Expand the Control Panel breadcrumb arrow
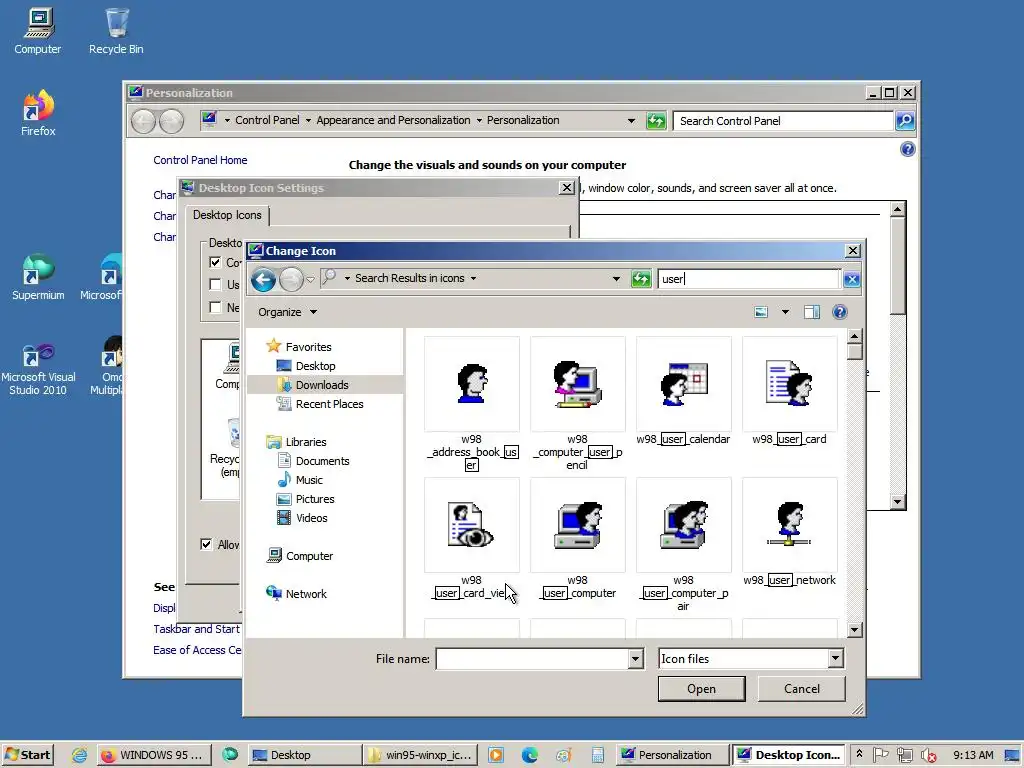This screenshot has height=768, width=1024. tap(308, 121)
